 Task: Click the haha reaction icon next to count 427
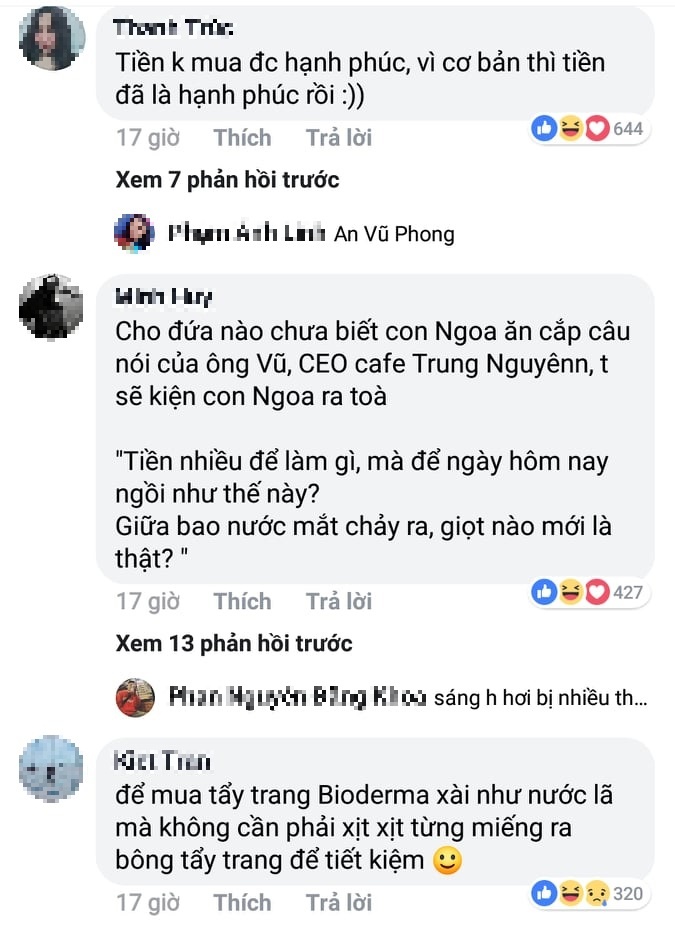tap(570, 593)
